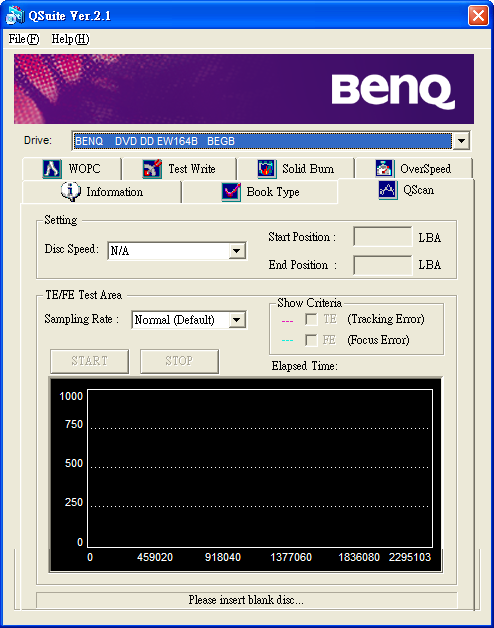Click the 'Disc Speed:' label

(71, 249)
